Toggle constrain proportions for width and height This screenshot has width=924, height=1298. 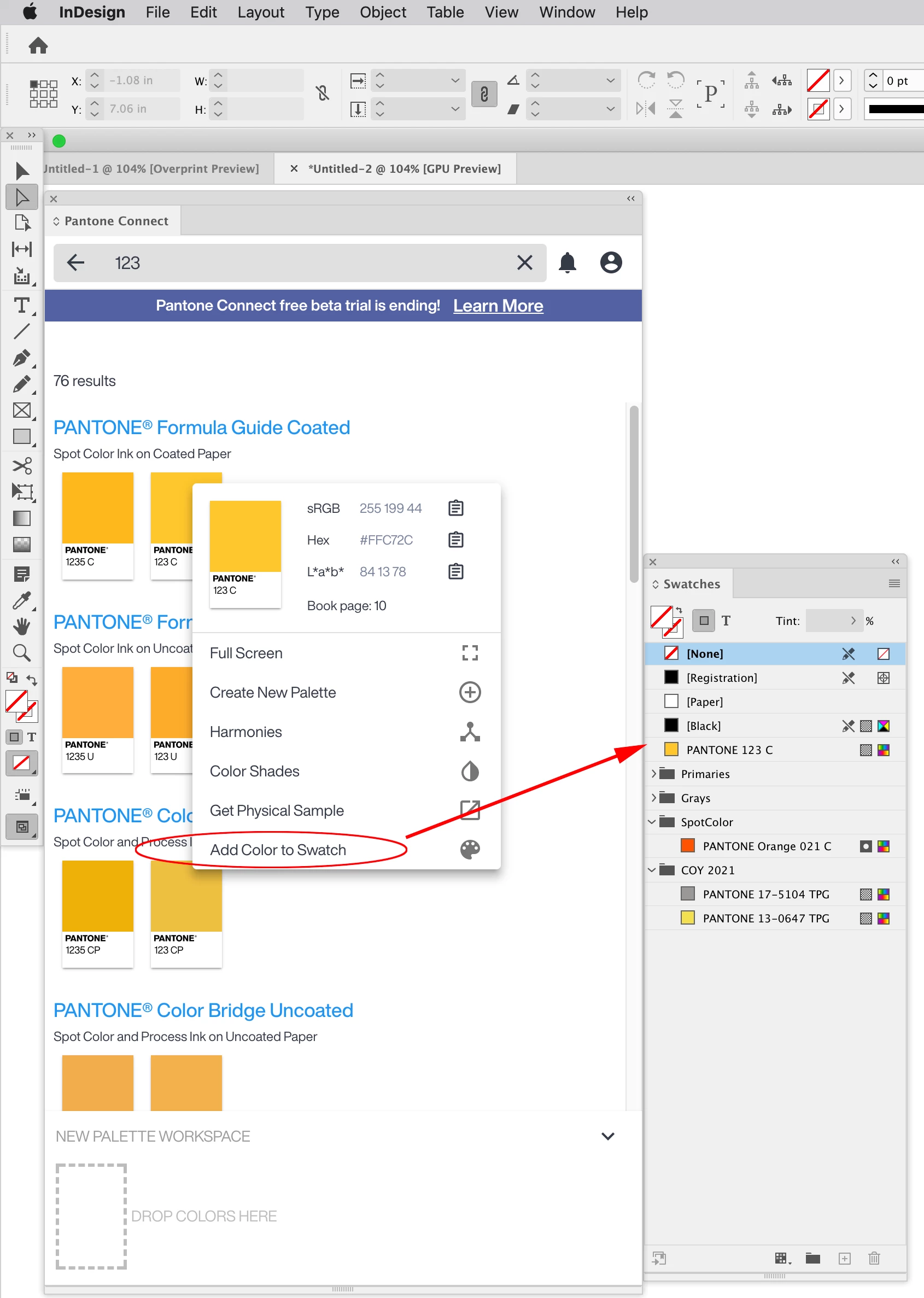pyautogui.click(x=323, y=93)
